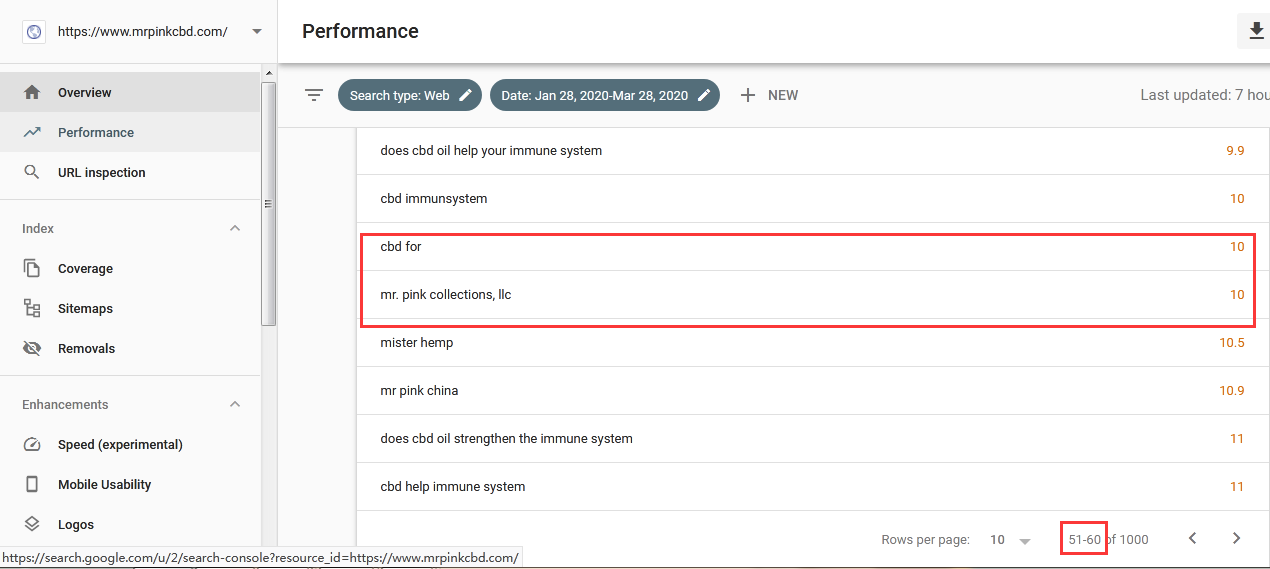Open Overview in sidebar
The height and width of the screenshot is (569, 1270).
tap(130, 92)
